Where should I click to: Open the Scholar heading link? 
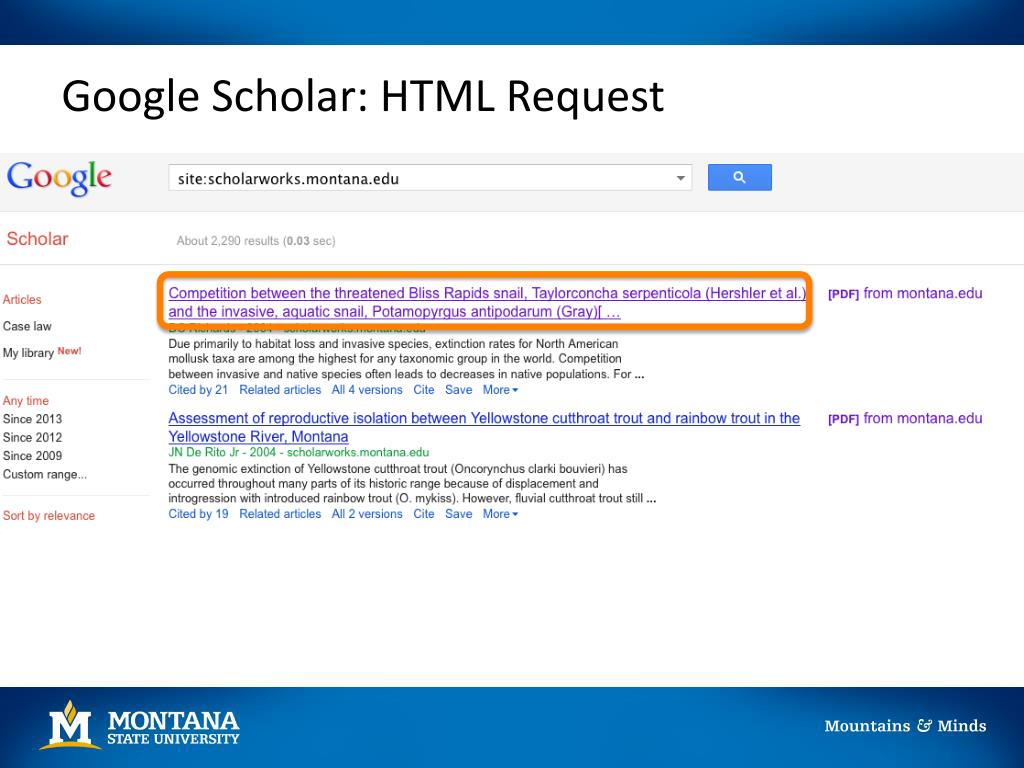pyautogui.click(x=37, y=239)
